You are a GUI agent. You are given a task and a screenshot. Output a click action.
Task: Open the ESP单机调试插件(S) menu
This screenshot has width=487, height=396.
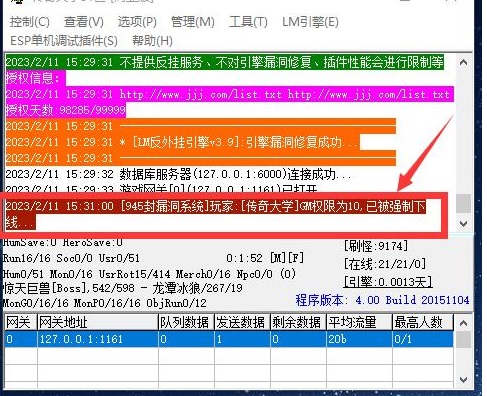click(64, 41)
